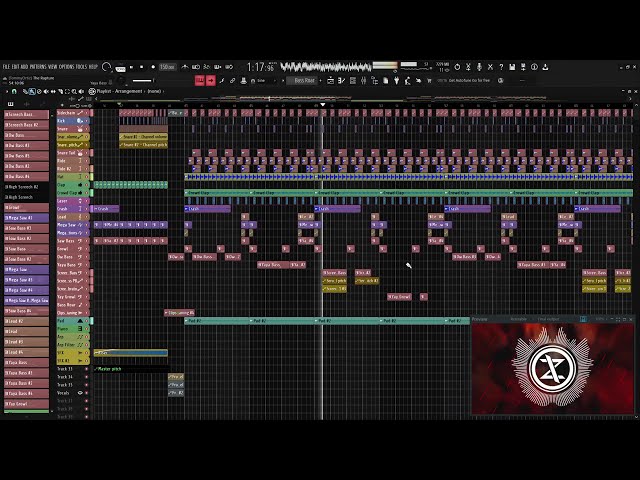Open the OPTIONS menu
This screenshot has width=640, height=480.
(67, 67)
